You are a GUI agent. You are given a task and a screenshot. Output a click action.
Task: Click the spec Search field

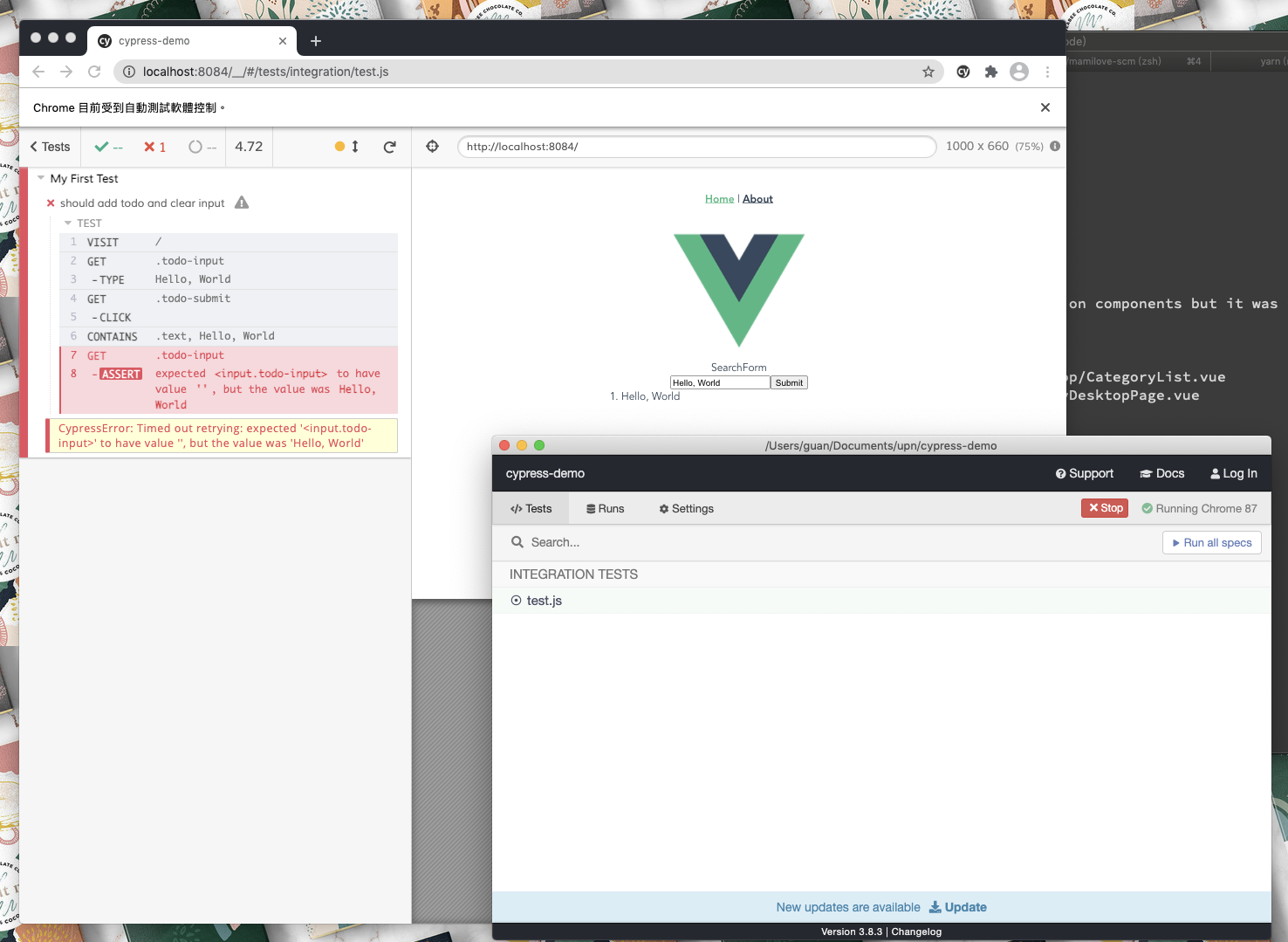click(829, 542)
